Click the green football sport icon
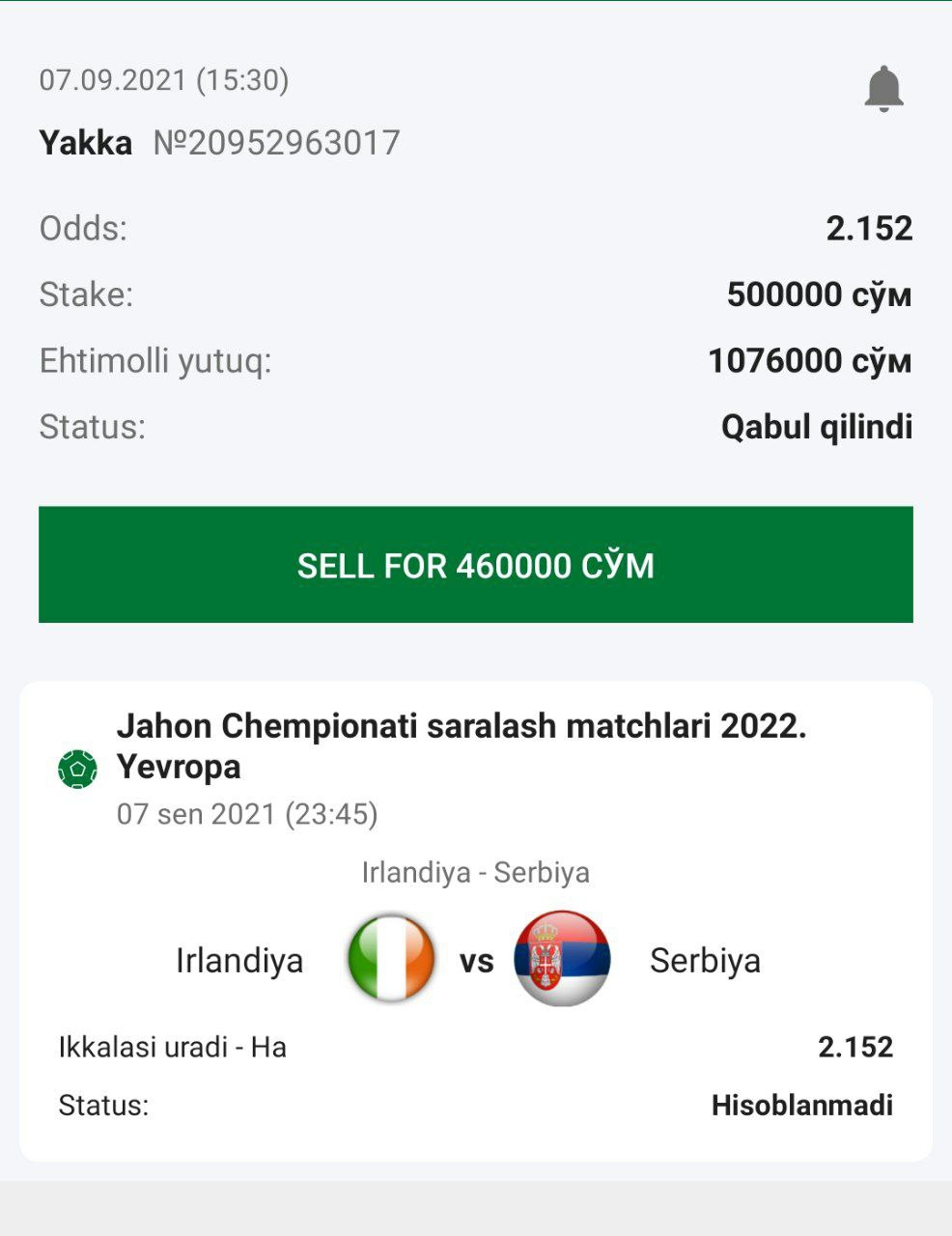This screenshot has height=1236, width=952. point(77,769)
